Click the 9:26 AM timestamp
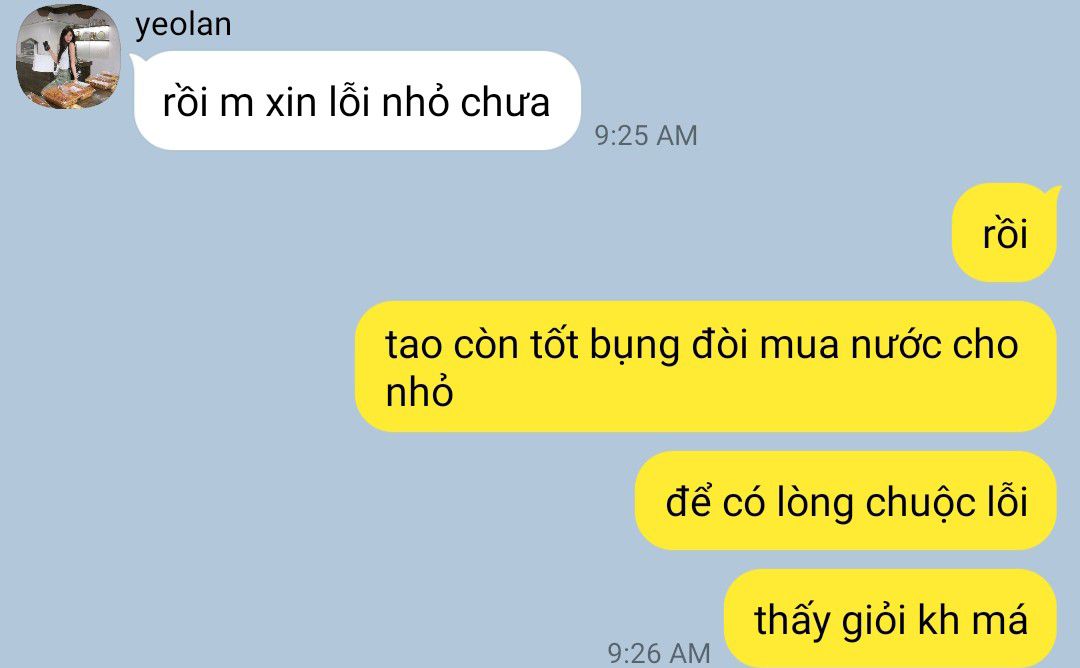Image resolution: width=1080 pixels, height=668 pixels. click(658, 653)
